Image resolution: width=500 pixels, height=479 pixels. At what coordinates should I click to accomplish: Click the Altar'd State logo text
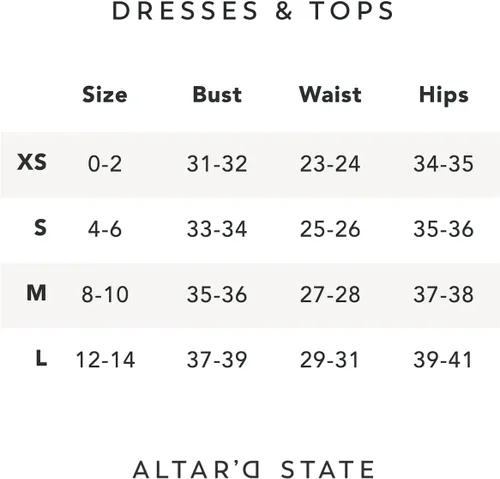(x=254, y=469)
